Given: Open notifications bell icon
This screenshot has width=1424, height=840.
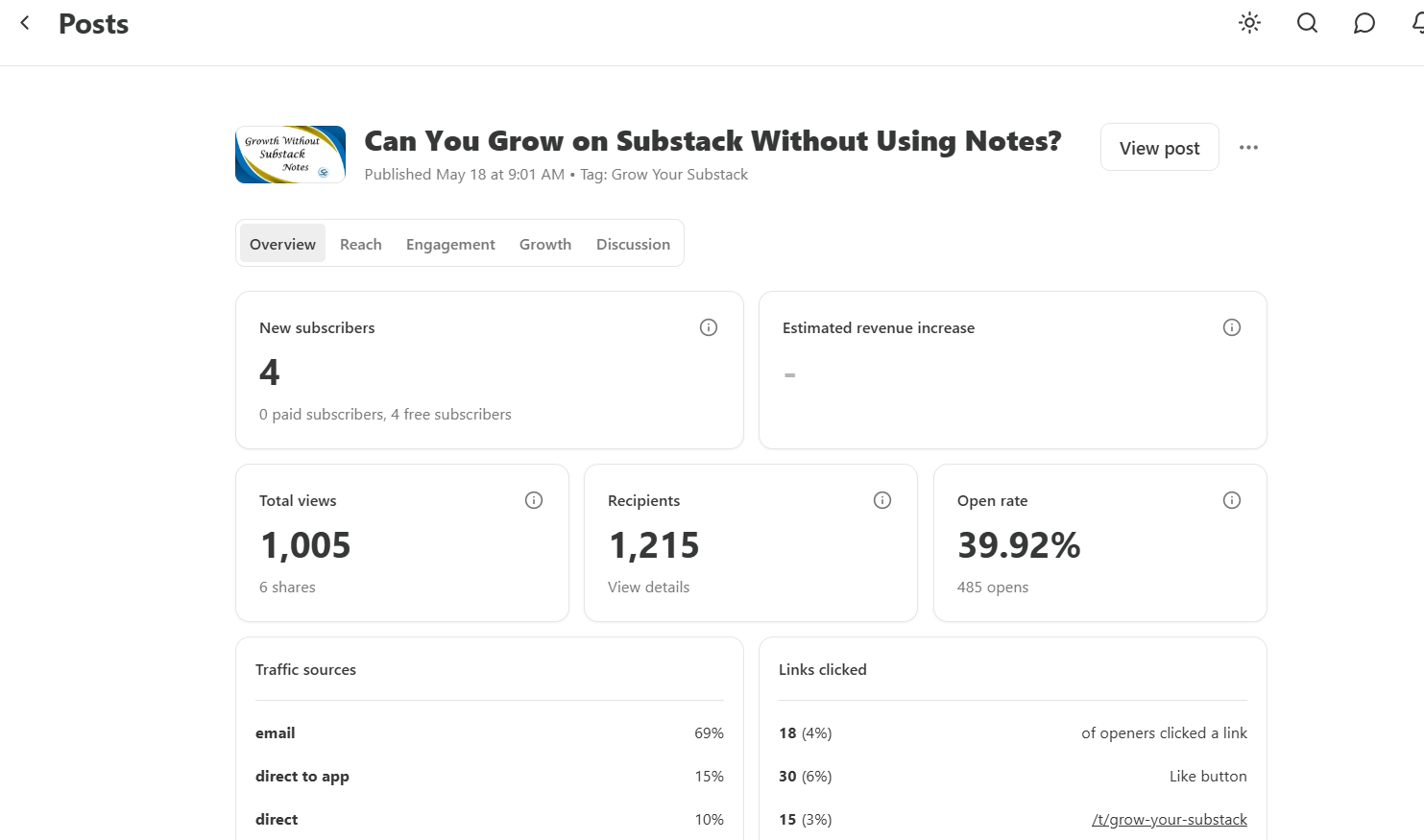Looking at the screenshot, I should tap(1418, 23).
